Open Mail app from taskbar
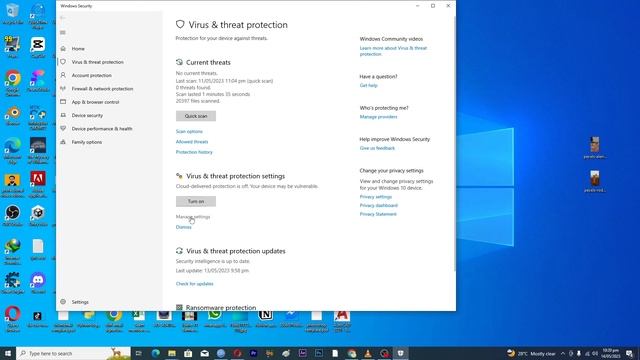640x360 pixels. pos(204,353)
